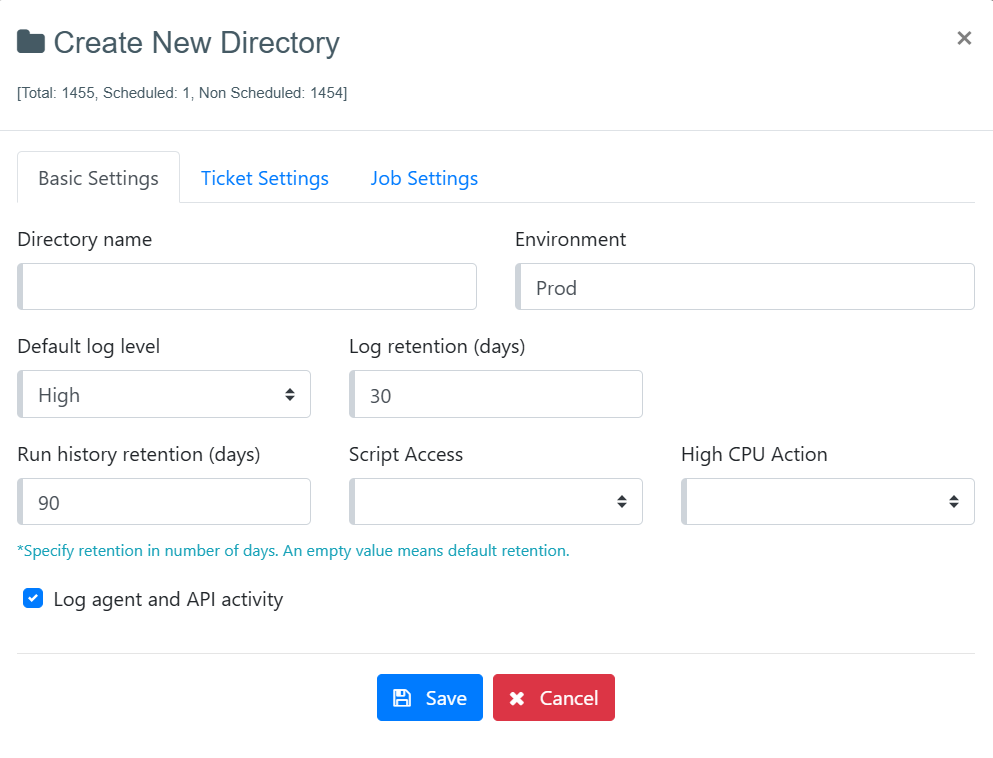Screen dimensions: 993x758
Task: Click the floppy disk icon in Save
Action: pyautogui.click(x=402, y=698)
